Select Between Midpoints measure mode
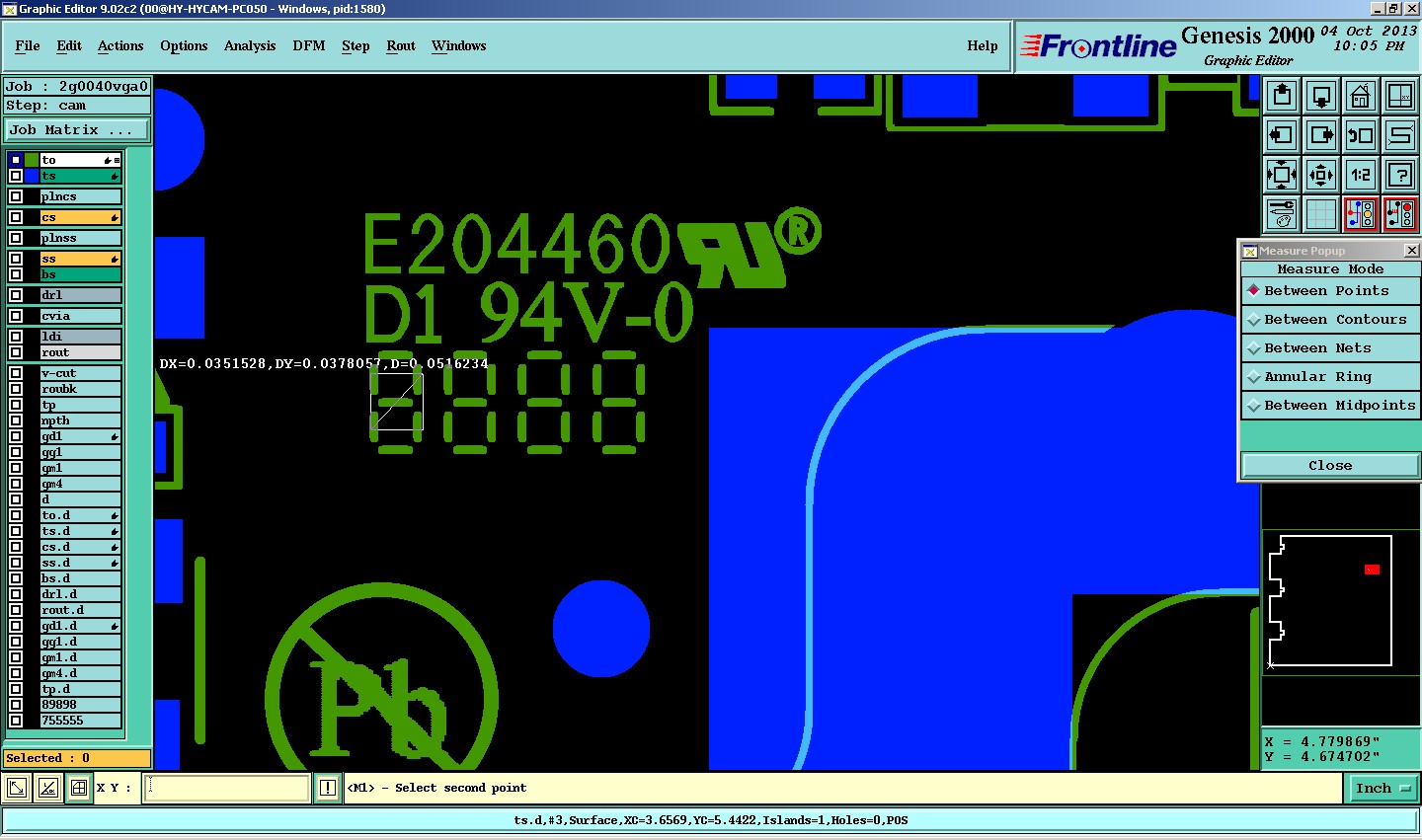This screenshot has width=1422, height=840. pyautogui.click(x=1329, y=406)
